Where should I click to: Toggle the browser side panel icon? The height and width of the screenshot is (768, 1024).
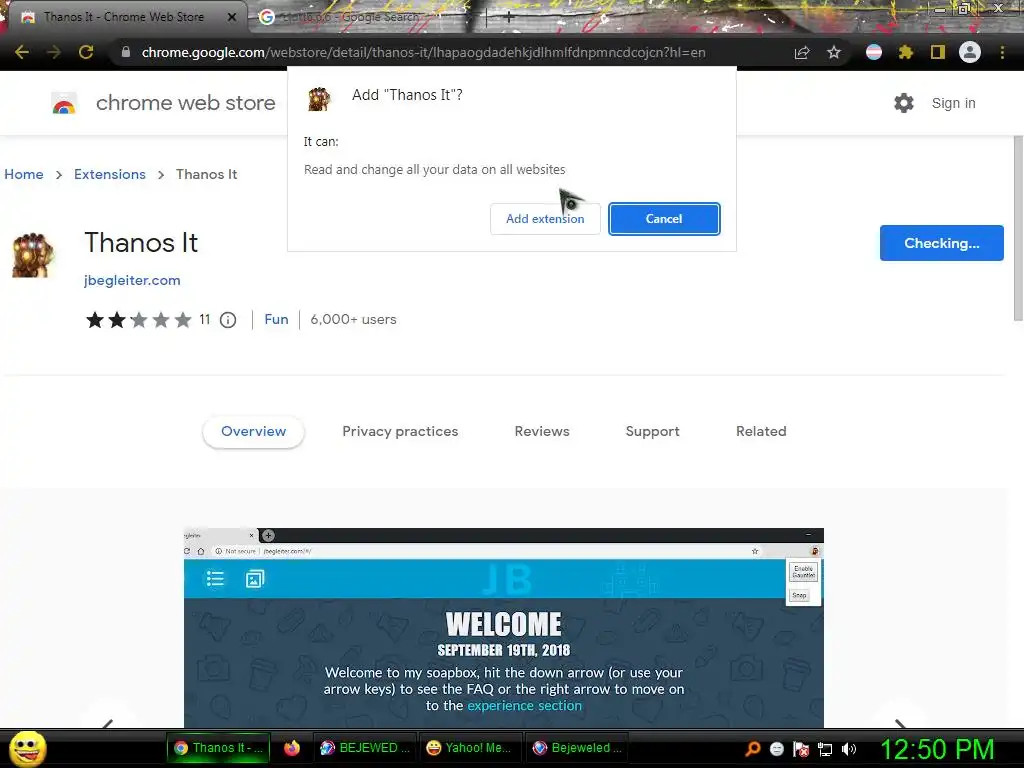(937, 52)
